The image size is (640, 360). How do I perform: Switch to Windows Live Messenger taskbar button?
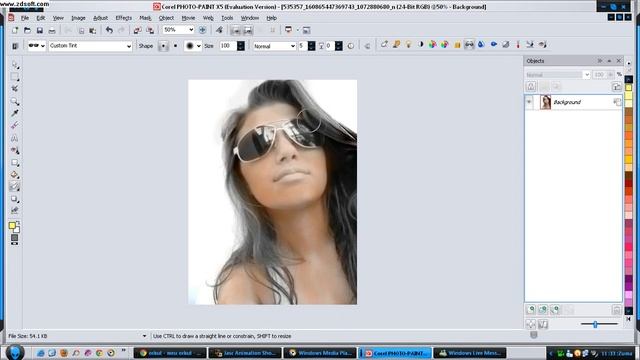(470, 353)
